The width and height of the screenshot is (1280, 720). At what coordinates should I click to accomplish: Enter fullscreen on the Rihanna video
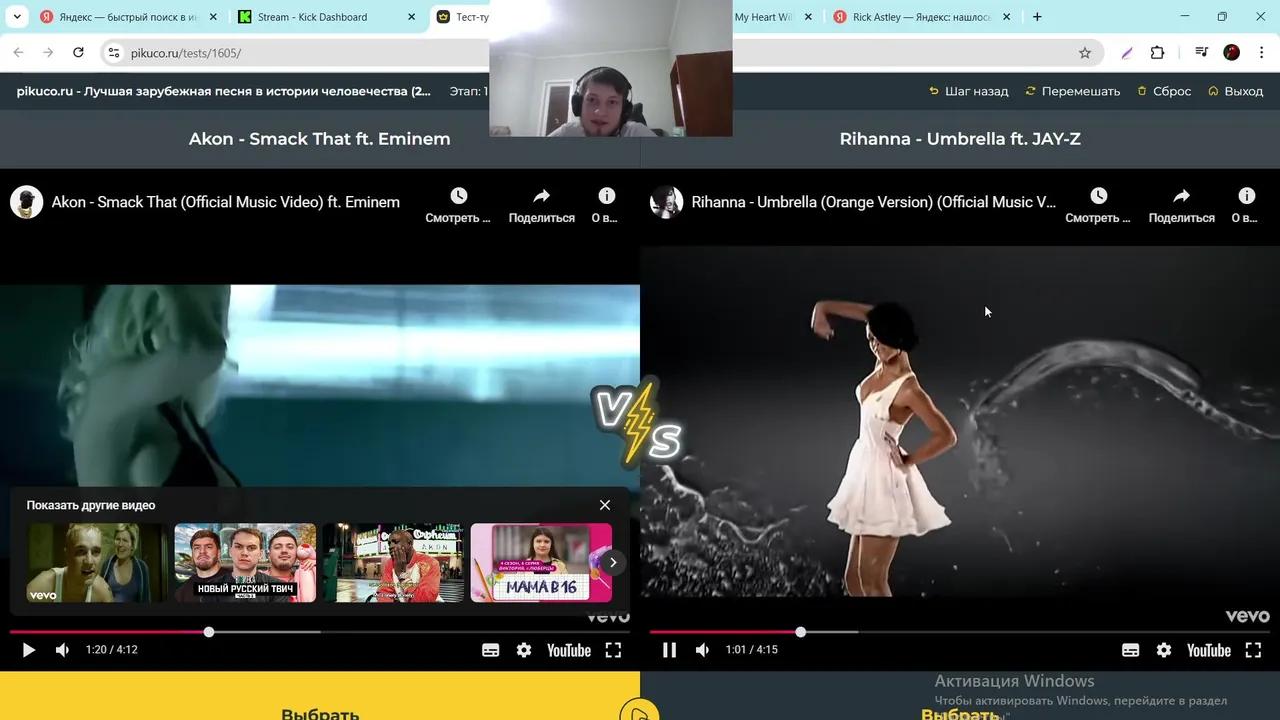(1253, 650)
